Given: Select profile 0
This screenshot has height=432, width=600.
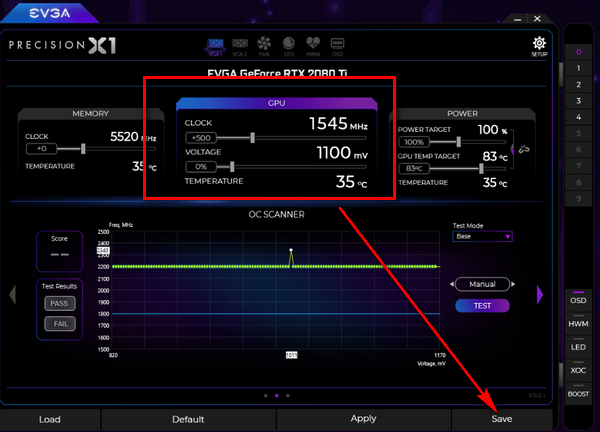Looking at the screenshot, I should [579, 52].
